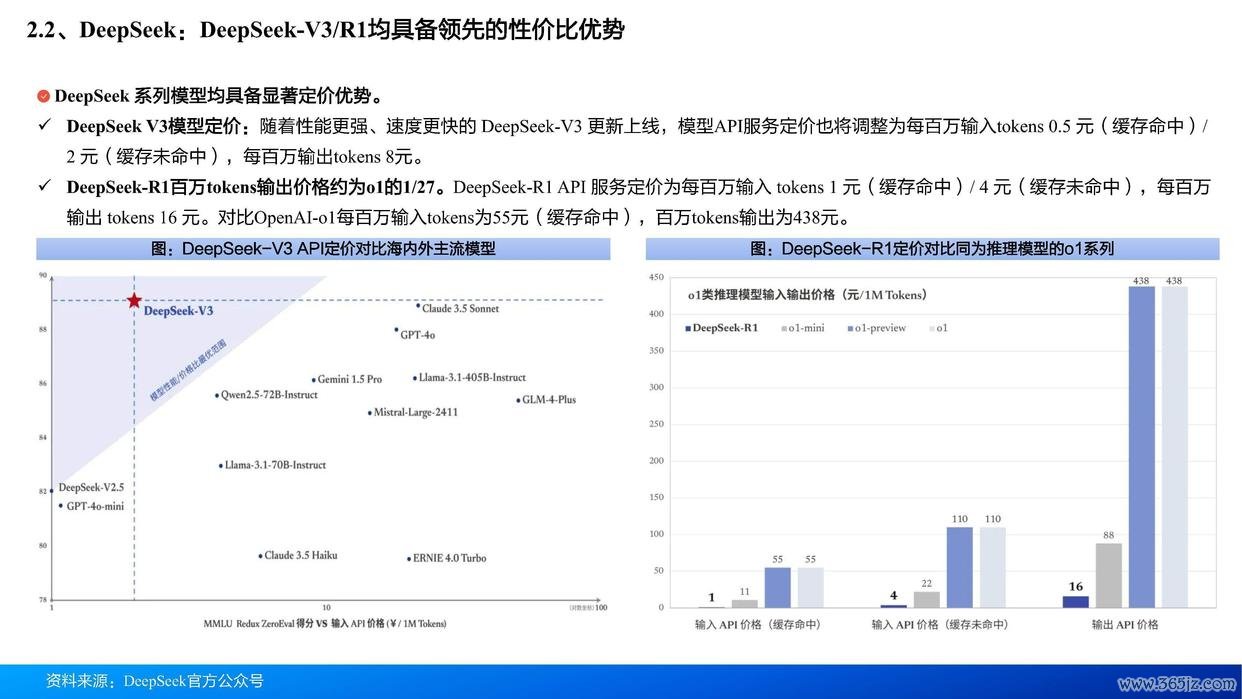Click the value label 11 in cache-hit group
The width and height of the screenshot is (1242, 699).
pyautogui.click(x=744, y=591)
